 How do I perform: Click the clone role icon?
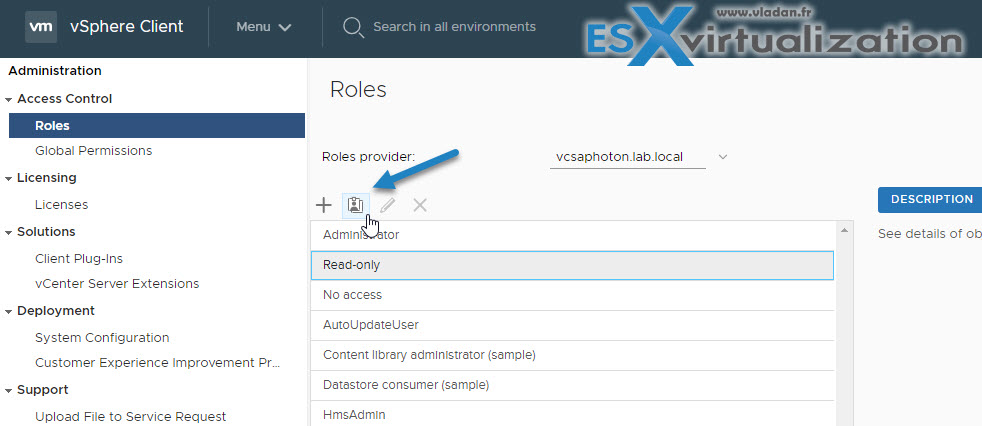coord(356,205)
